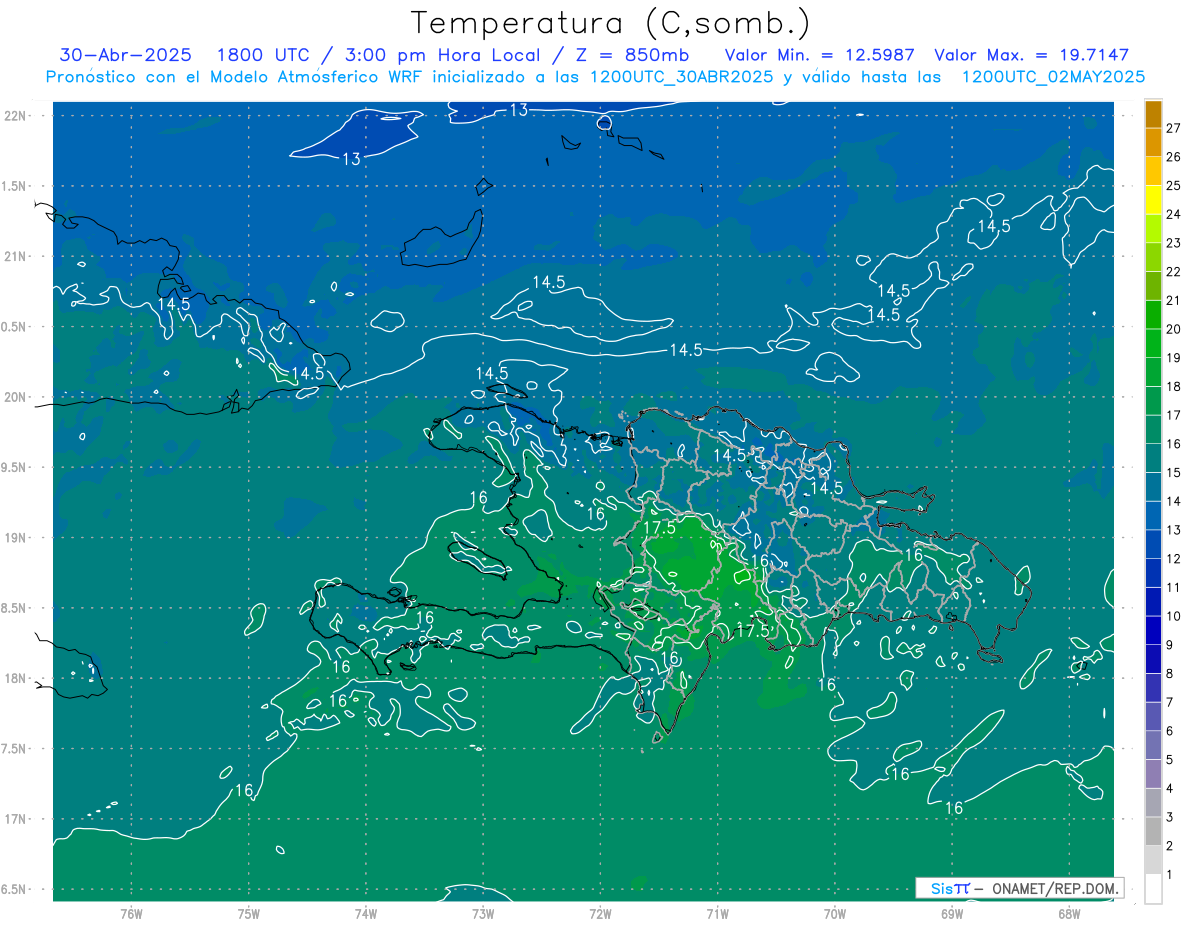Click the yellow colorbar swatch between 24 and 25
Image resolution: width=1200 pixels, height=927 pixels.
pyautogui.click(x=1154, y=199)
